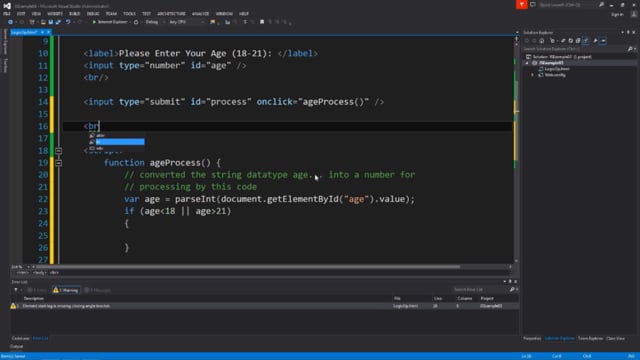This screenshot has height=360, width=640.
Task: Expand the Web.config node
Action: coord(532,75)
